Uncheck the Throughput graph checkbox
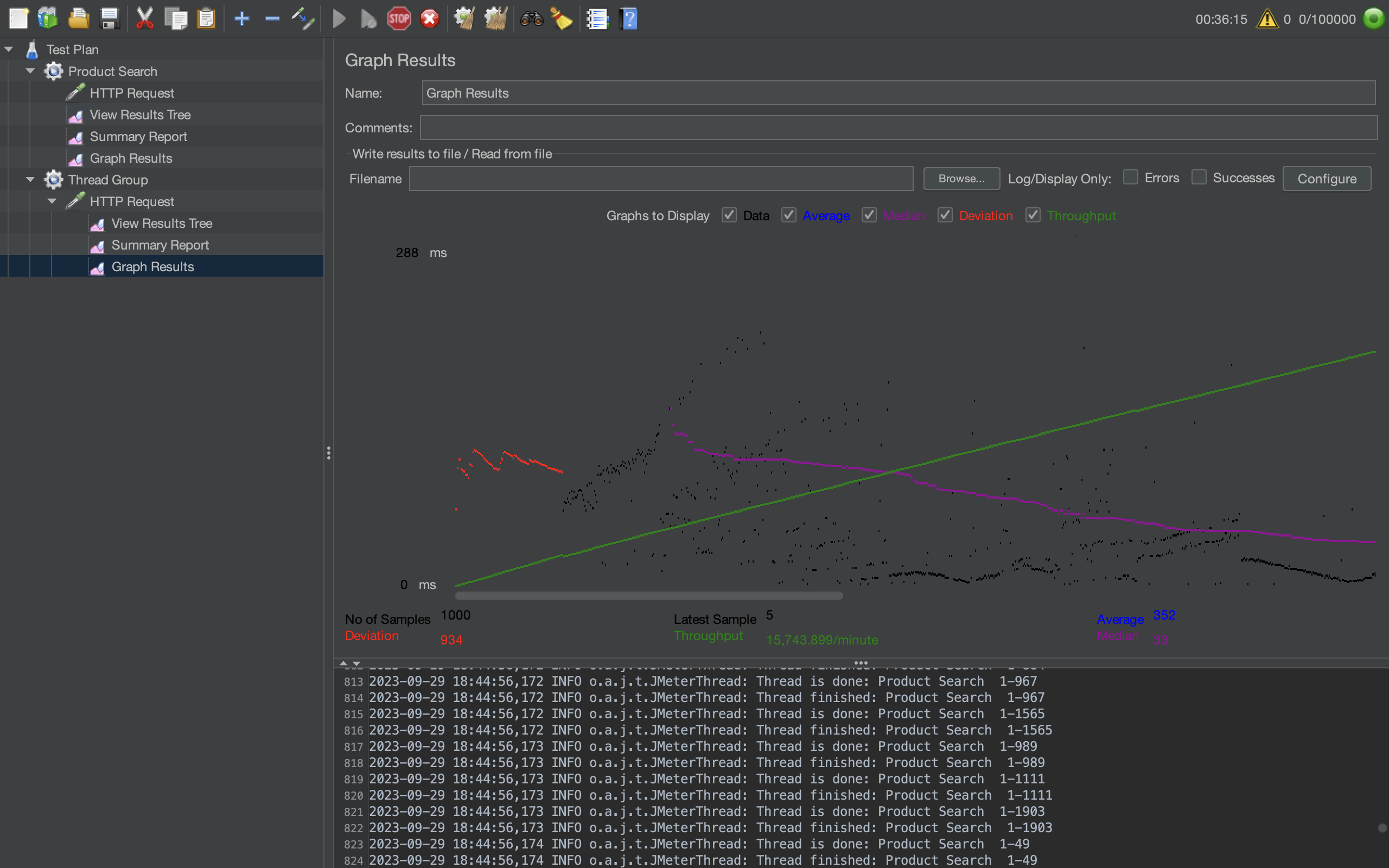Viewport: 1389px width, 868px height. click(x=1033, y=215)
